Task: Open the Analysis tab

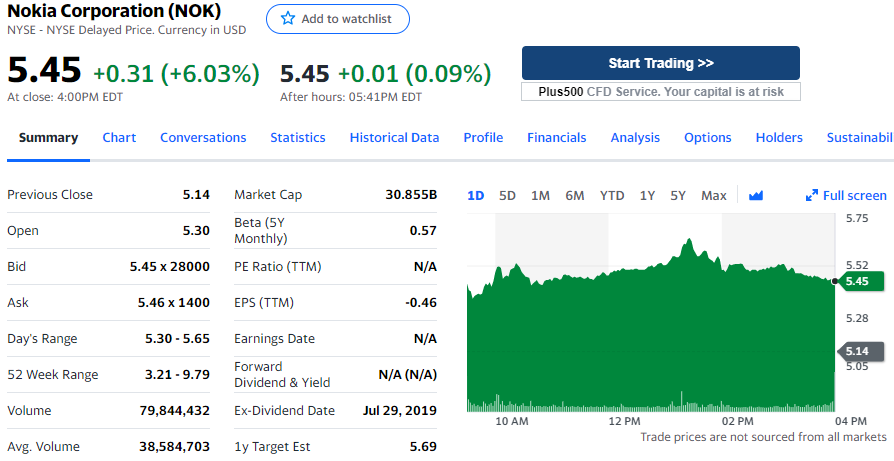Action: click(635, 137)
